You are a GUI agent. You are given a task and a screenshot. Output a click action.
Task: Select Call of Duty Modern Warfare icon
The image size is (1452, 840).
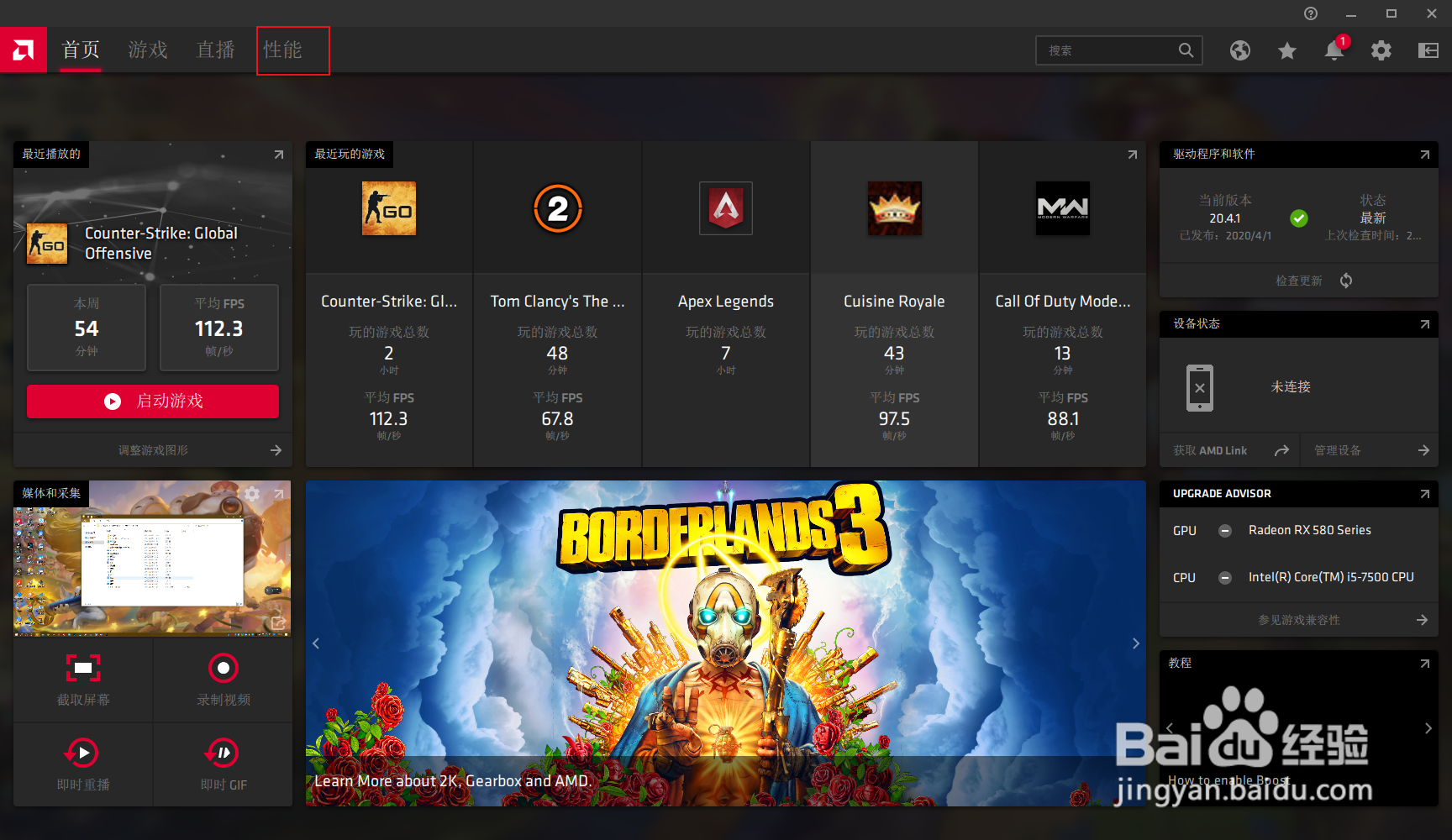pyautogui.click(x=1063, y=208)
